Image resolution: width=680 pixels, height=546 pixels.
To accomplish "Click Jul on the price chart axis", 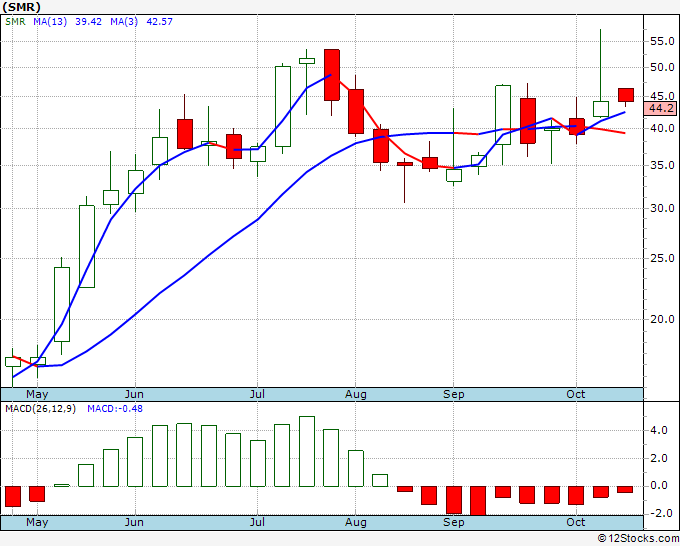I will pos(257,394).
